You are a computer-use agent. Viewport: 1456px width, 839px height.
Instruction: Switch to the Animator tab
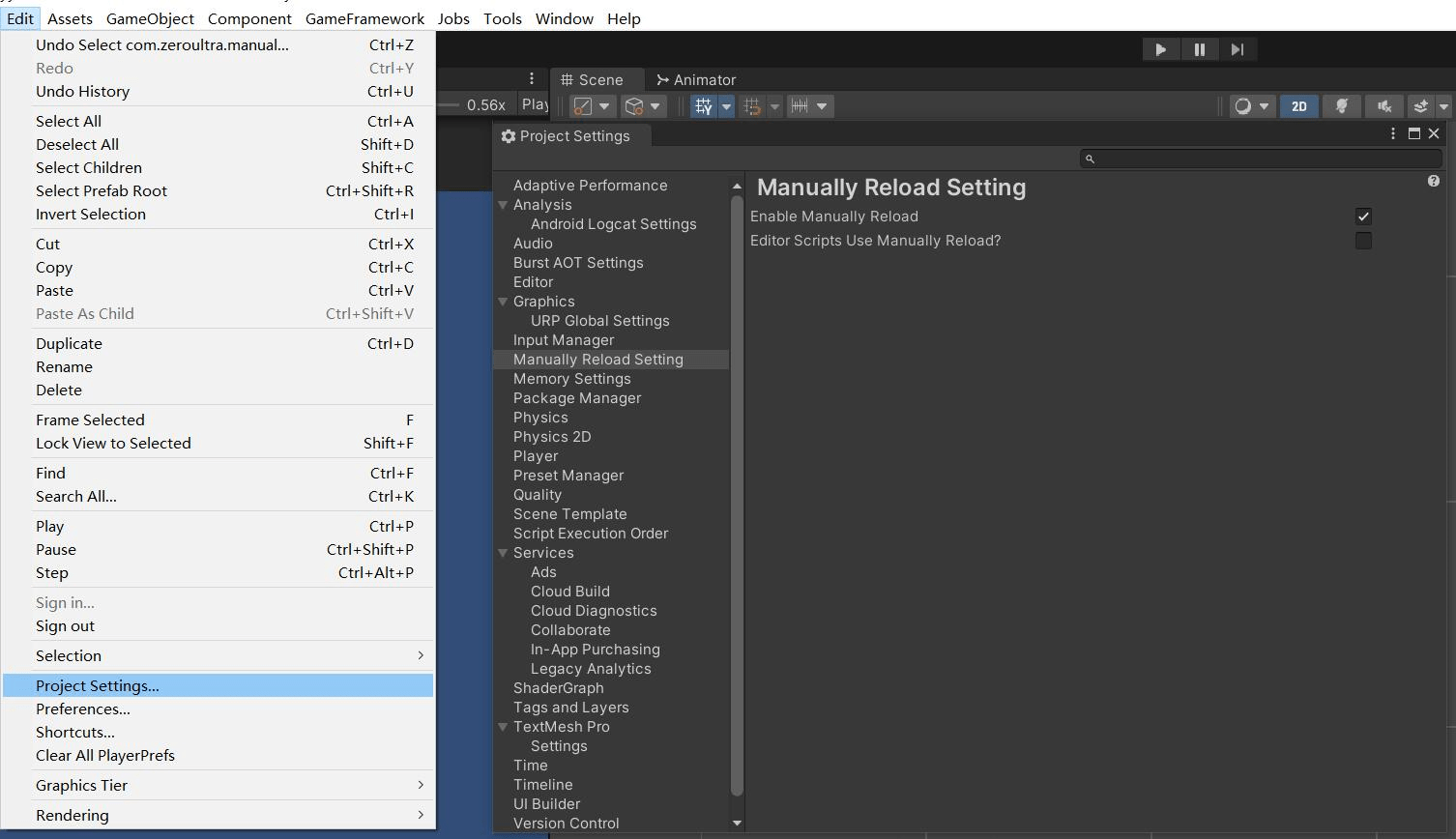696,80
